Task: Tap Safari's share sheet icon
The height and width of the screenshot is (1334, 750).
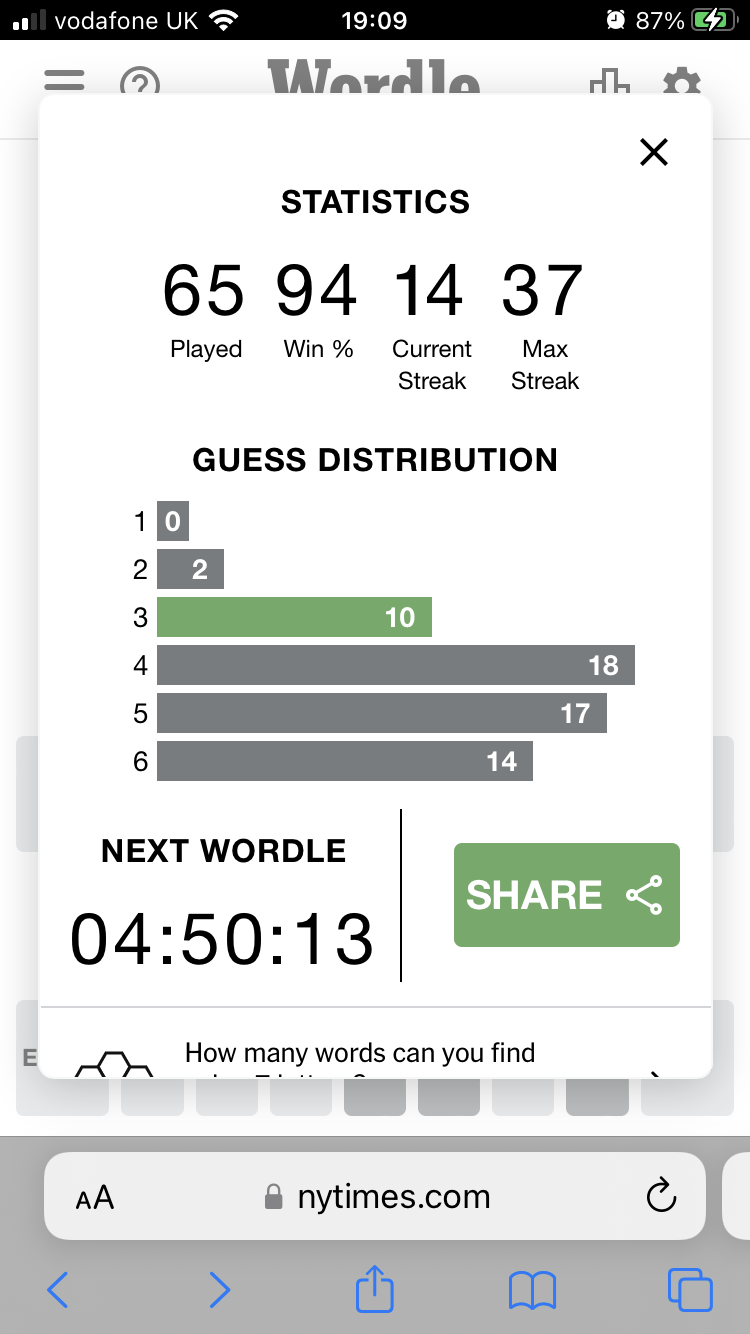Action: pyautogui.click(x=375, y=1289)
